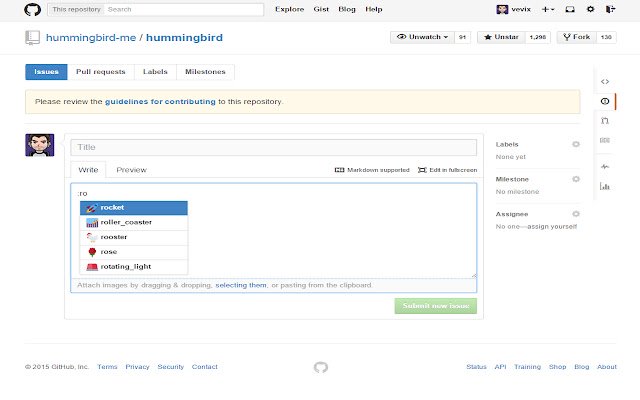Viewport: 640px width, 400px height.
Task: Choose the rooster emoji suggestion
Action: pos(134,237)
